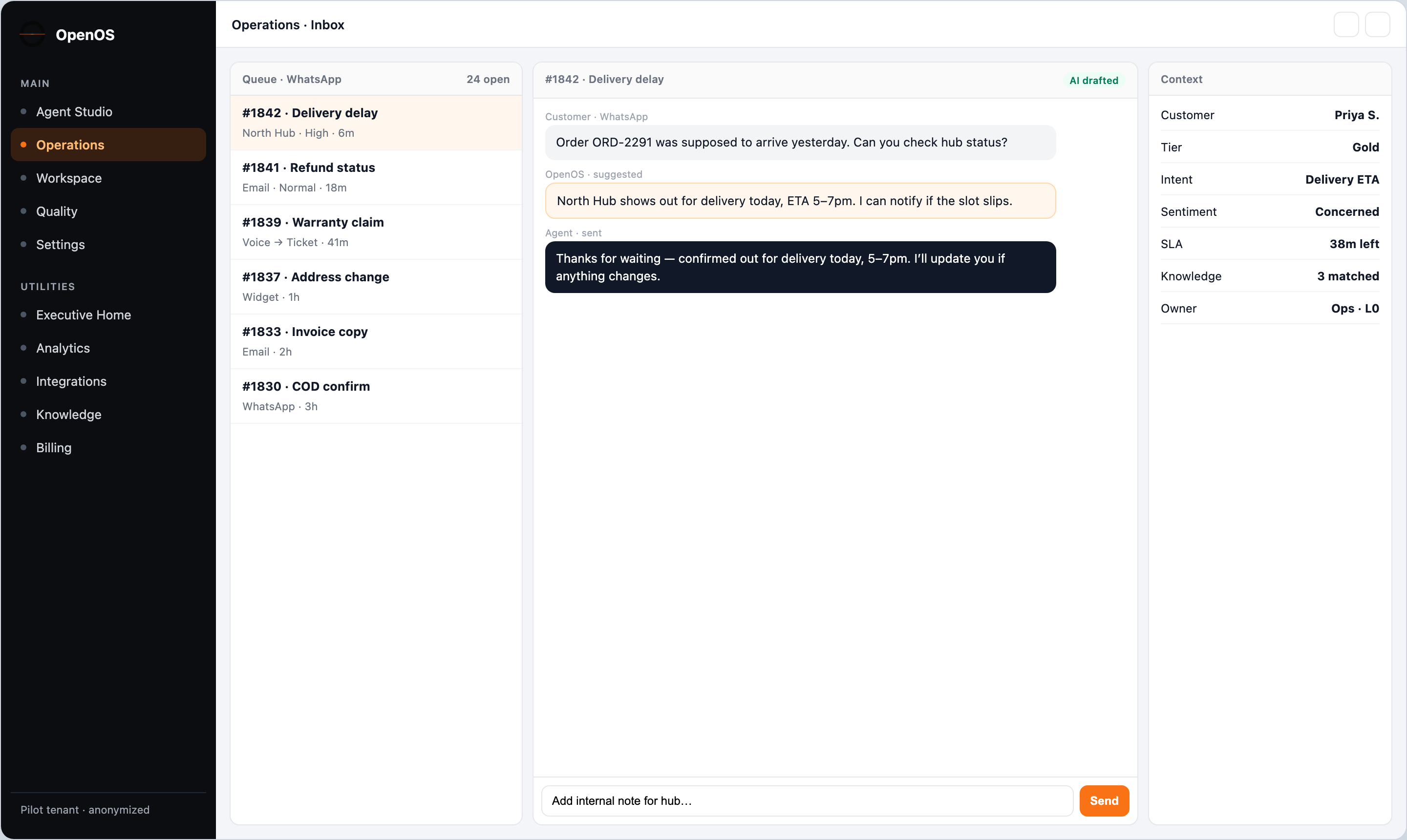Open the Integrations page
This screenshot has width=1407, height=840.
tap(108, 381)
